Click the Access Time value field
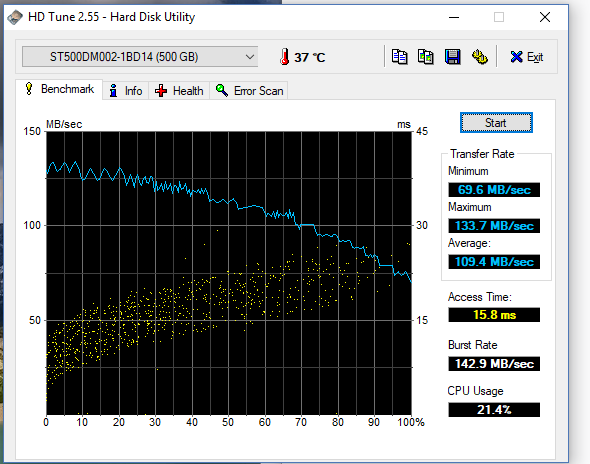The image size is (590, 464). point(494,315)
